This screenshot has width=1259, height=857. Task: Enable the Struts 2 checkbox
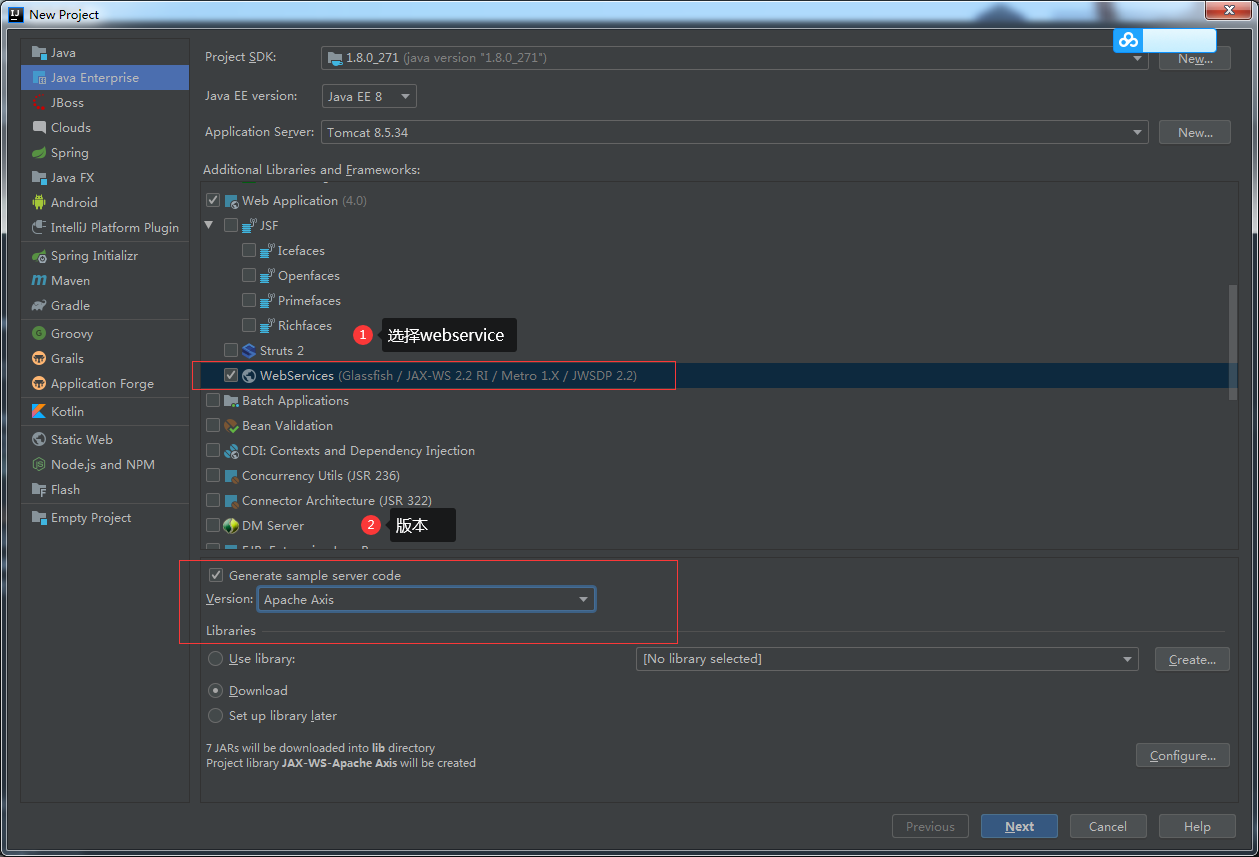click(229, 350)
